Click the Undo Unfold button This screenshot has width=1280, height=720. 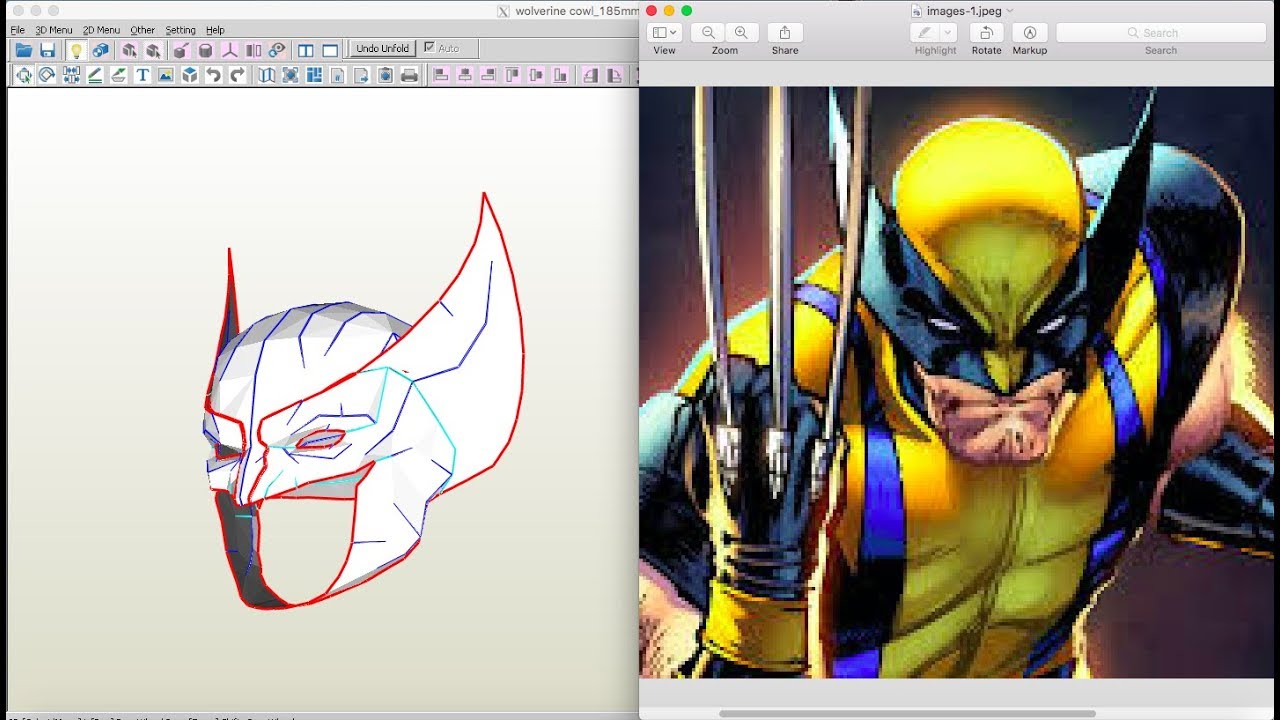(x=383, y=48)
